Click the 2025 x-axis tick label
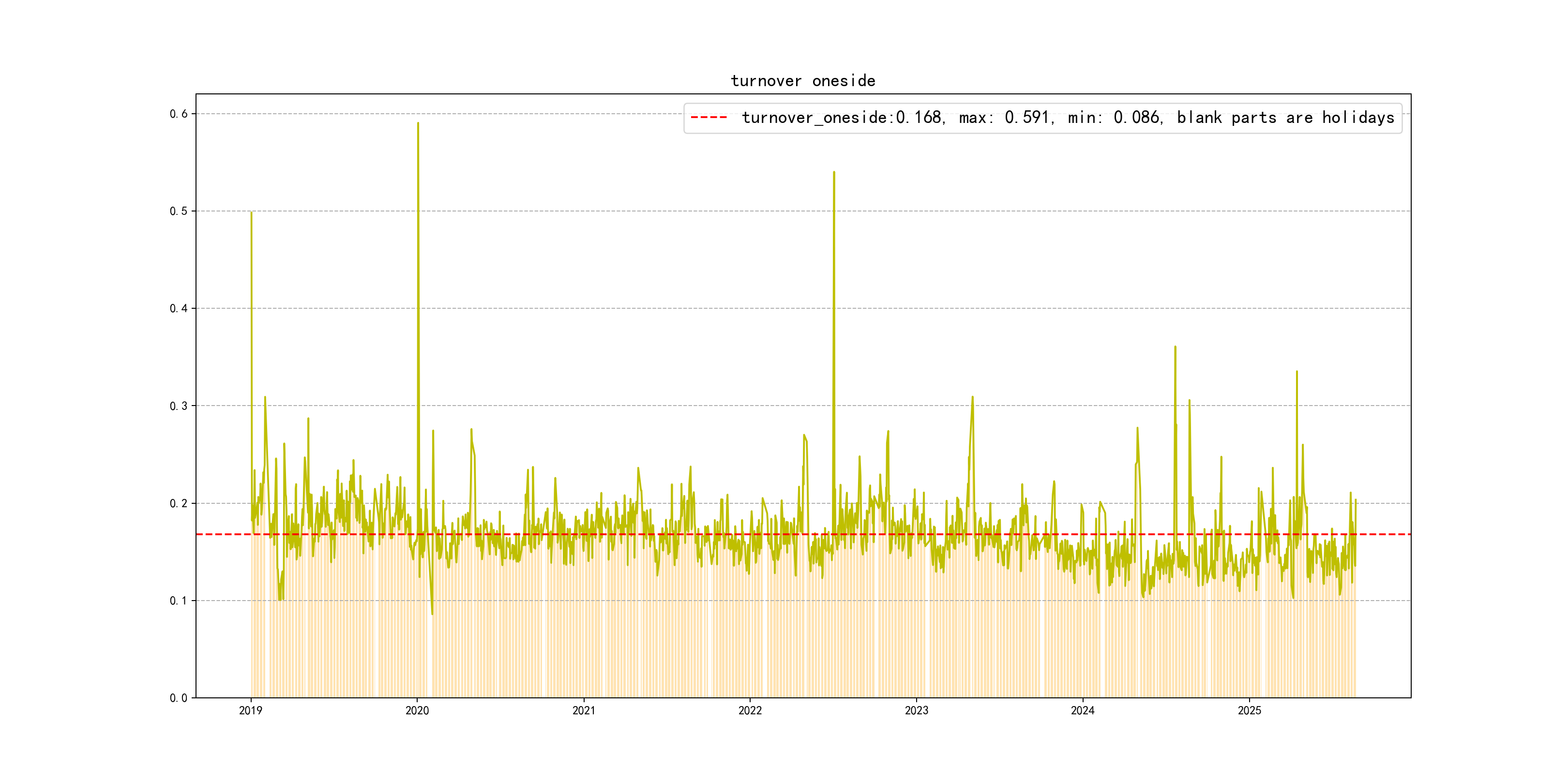 point(1249,710)
